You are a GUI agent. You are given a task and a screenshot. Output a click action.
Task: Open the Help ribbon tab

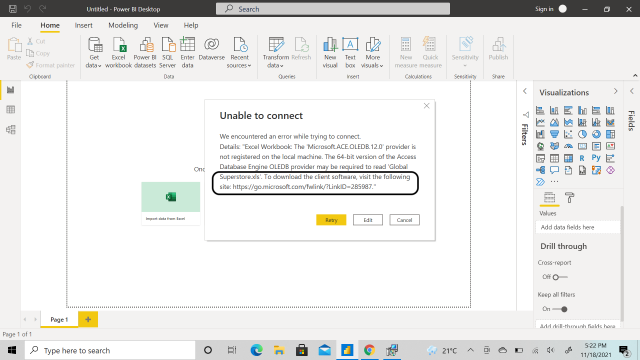191,25
